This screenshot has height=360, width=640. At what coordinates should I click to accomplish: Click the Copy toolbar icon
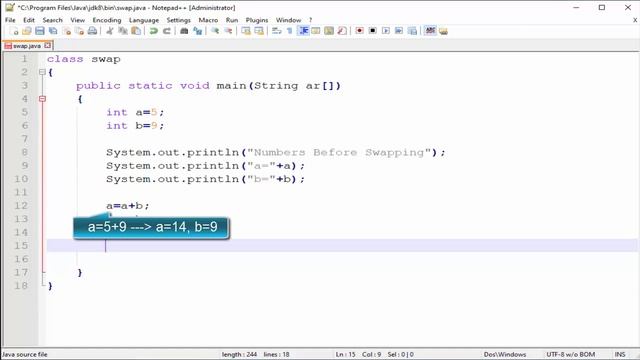(x=123, y=31)
